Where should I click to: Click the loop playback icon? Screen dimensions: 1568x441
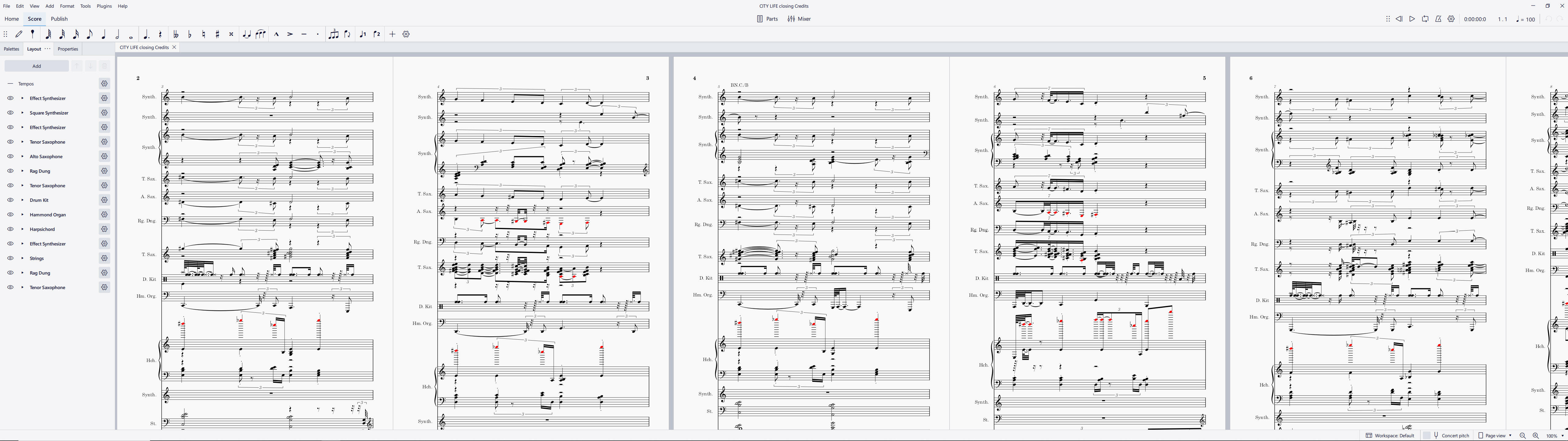coord(1425,19)
